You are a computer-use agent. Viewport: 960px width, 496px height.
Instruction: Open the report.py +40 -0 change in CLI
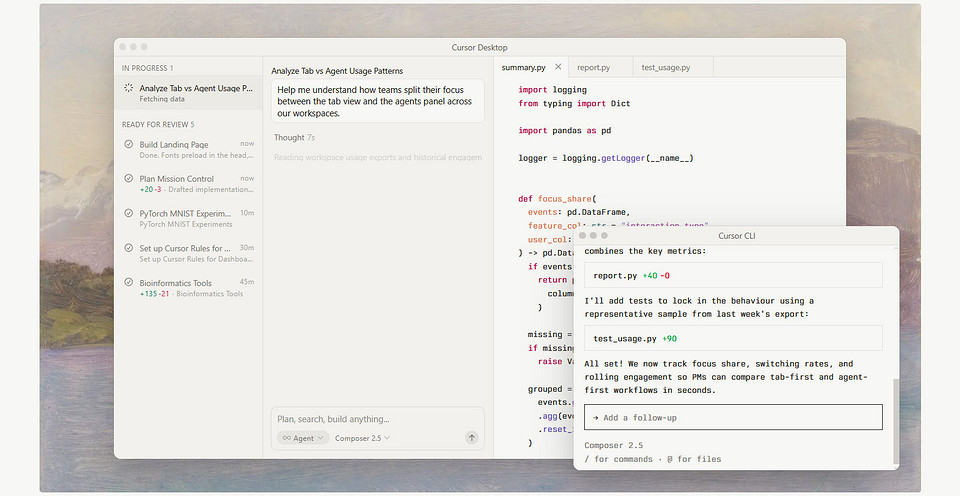point(733,276)
